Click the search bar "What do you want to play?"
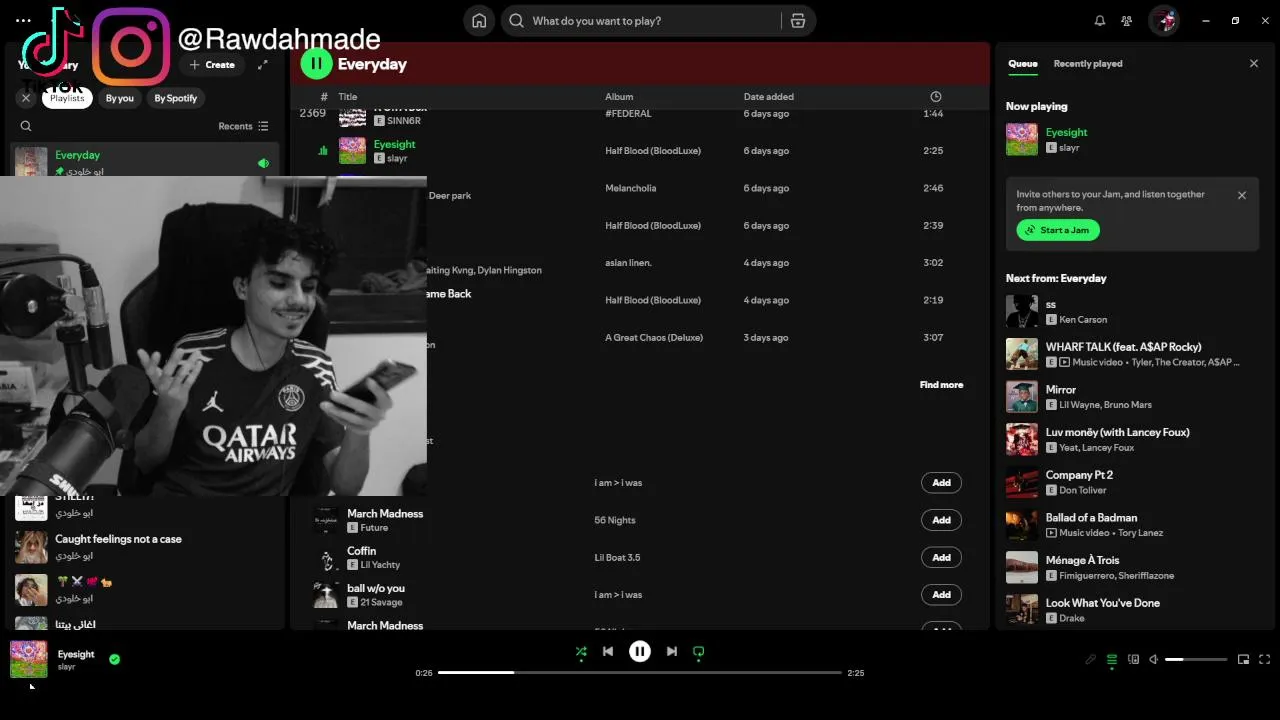Image resolution: width=1280 pixels, height=720 pixels. (640, 21)
